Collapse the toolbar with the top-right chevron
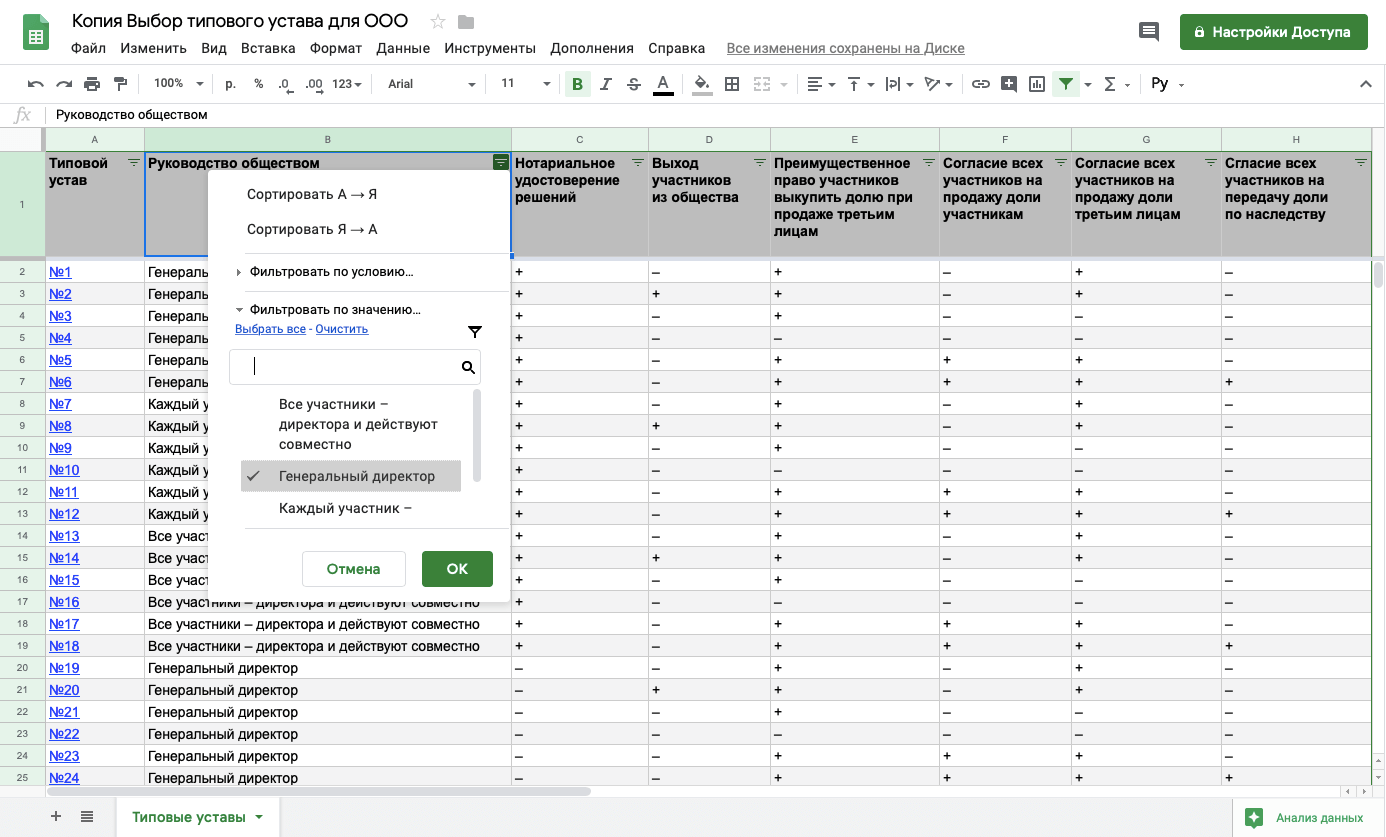This screenshot has height=837, width=1386. (1365, 84)
